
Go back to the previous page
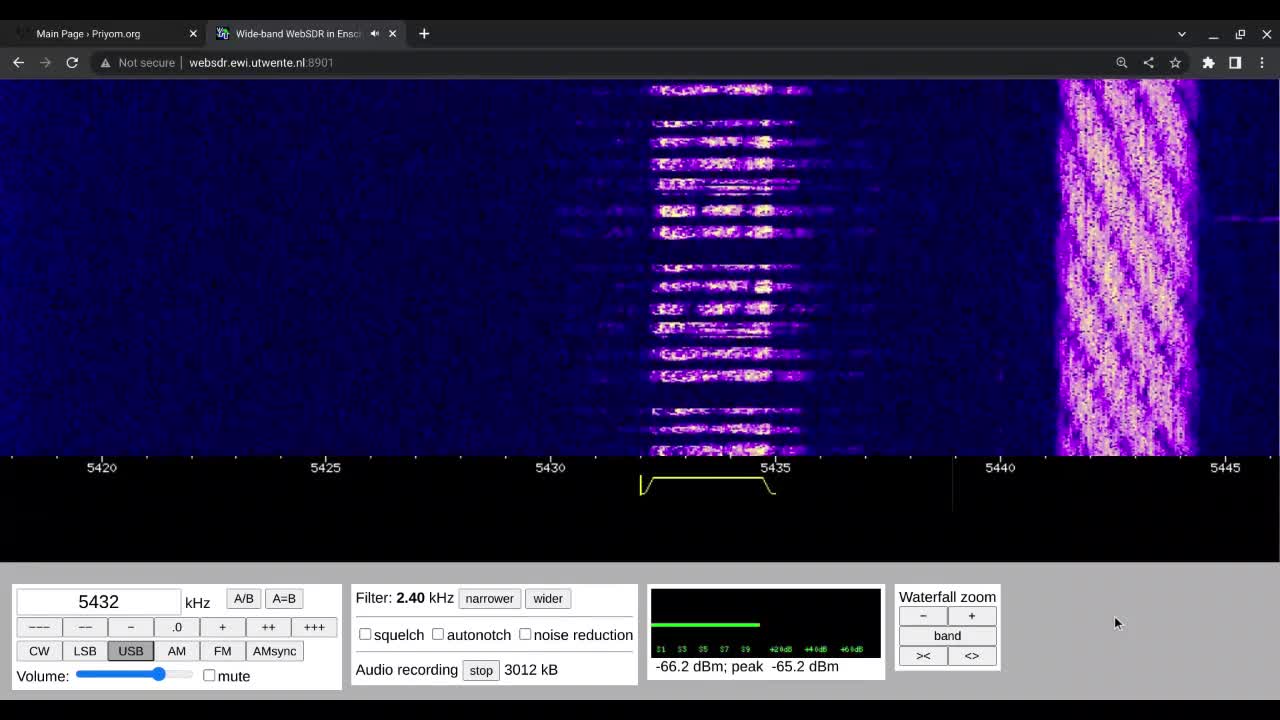tap(18, 62)
